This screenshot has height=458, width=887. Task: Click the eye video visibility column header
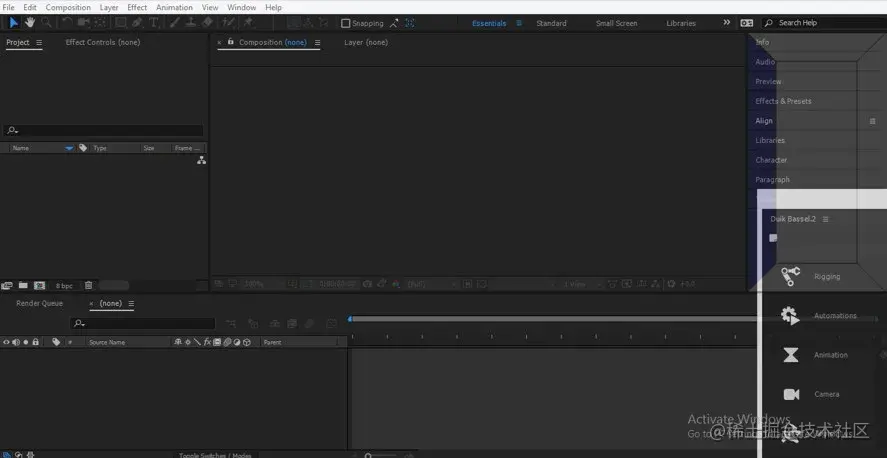click(6, 342)
